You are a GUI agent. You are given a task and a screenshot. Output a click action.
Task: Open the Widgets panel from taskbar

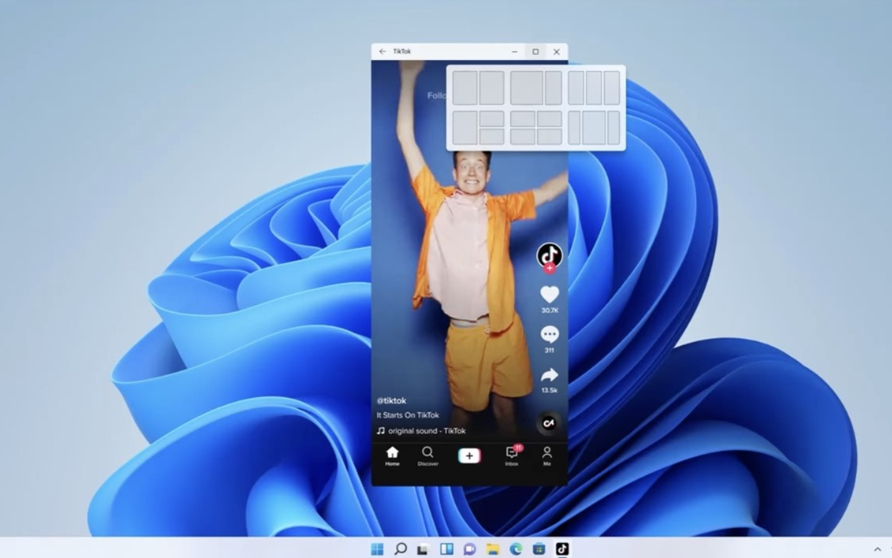447,549
